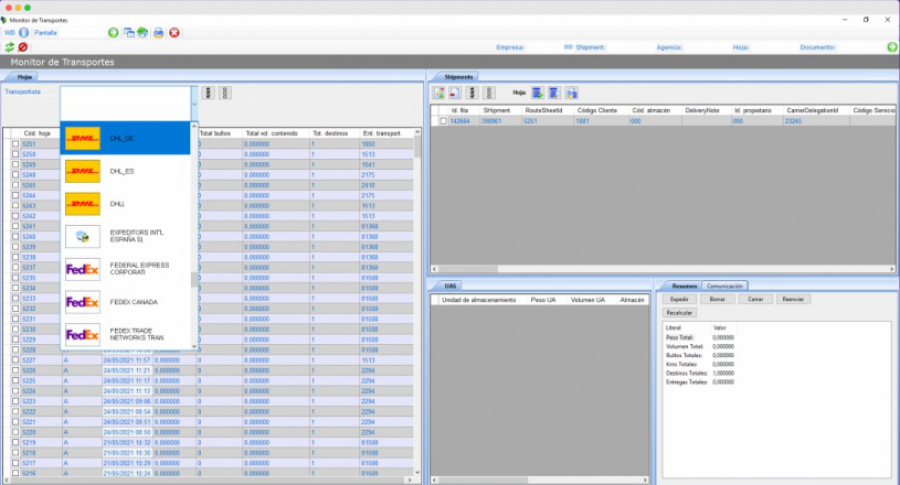The image size is (900, 485).
Task: Click Hojas grid vertical scrollbar thumb
Action: (417, 146)
